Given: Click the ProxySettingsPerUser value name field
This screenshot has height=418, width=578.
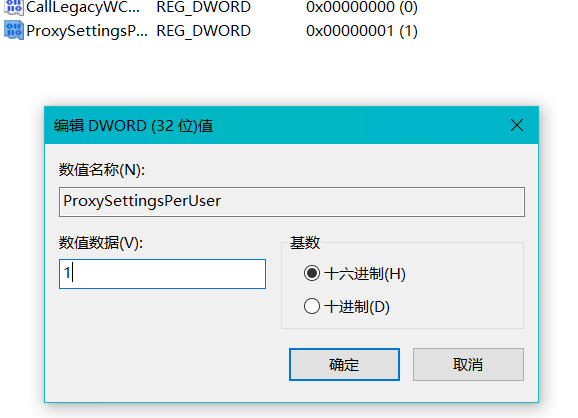Looking at the screenshot, I should click(x=292, y=202).
